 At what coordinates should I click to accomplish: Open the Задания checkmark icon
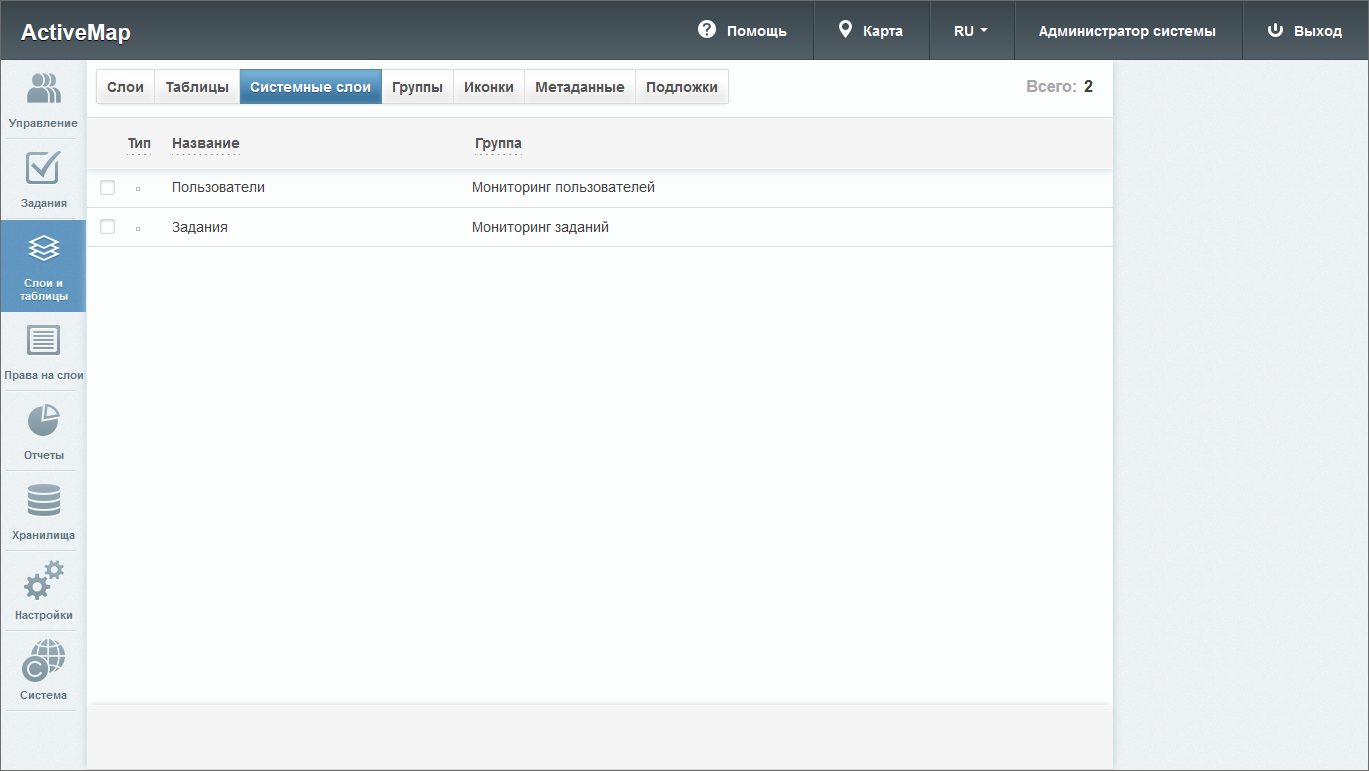pos(43,170)
